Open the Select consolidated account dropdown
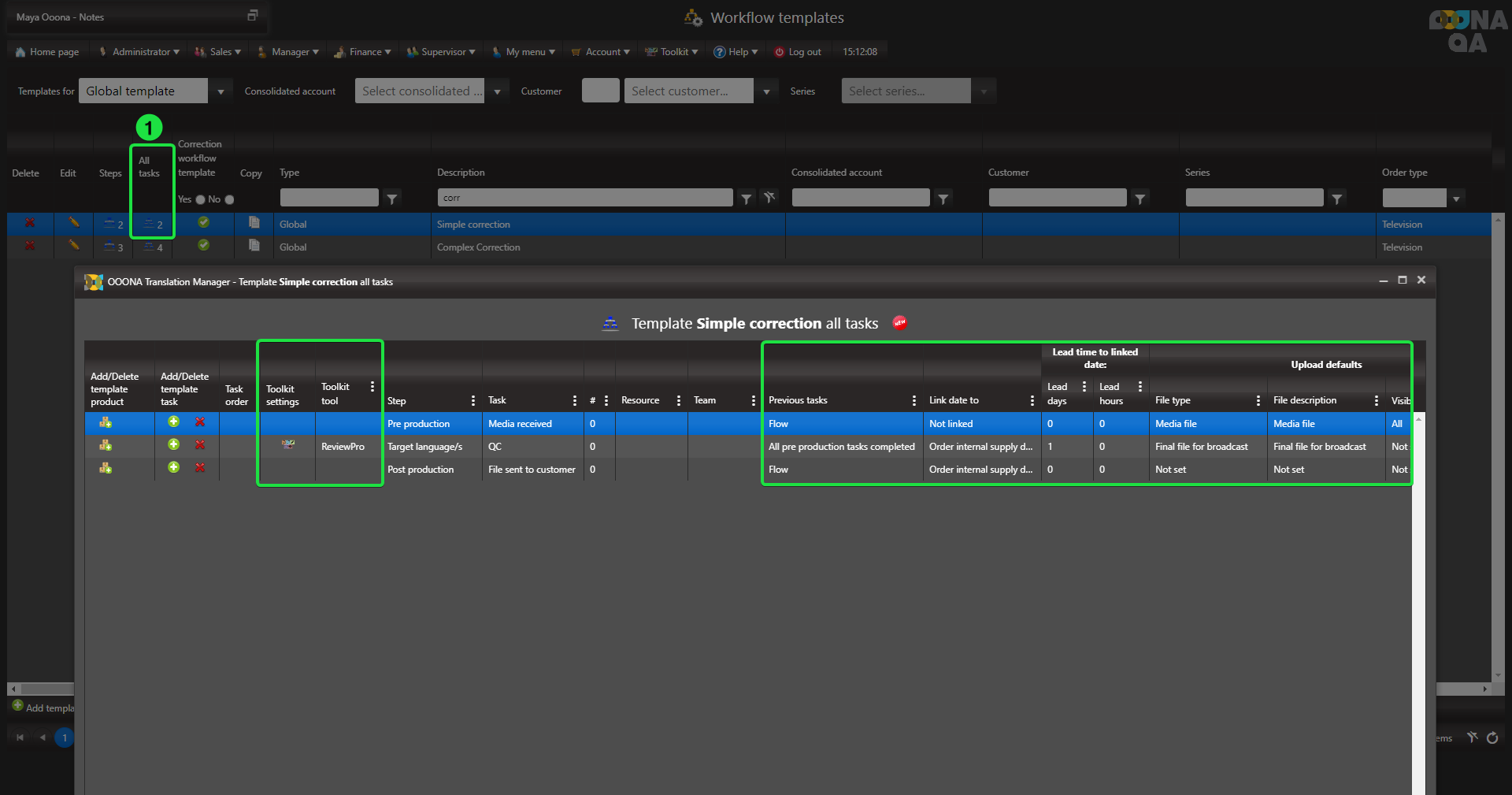This screenshot has width=1512, height=795. click(x=497, y=91)
